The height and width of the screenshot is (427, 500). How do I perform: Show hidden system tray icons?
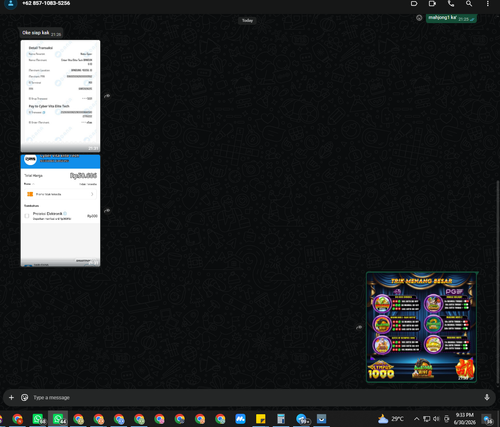coord(417,419)
